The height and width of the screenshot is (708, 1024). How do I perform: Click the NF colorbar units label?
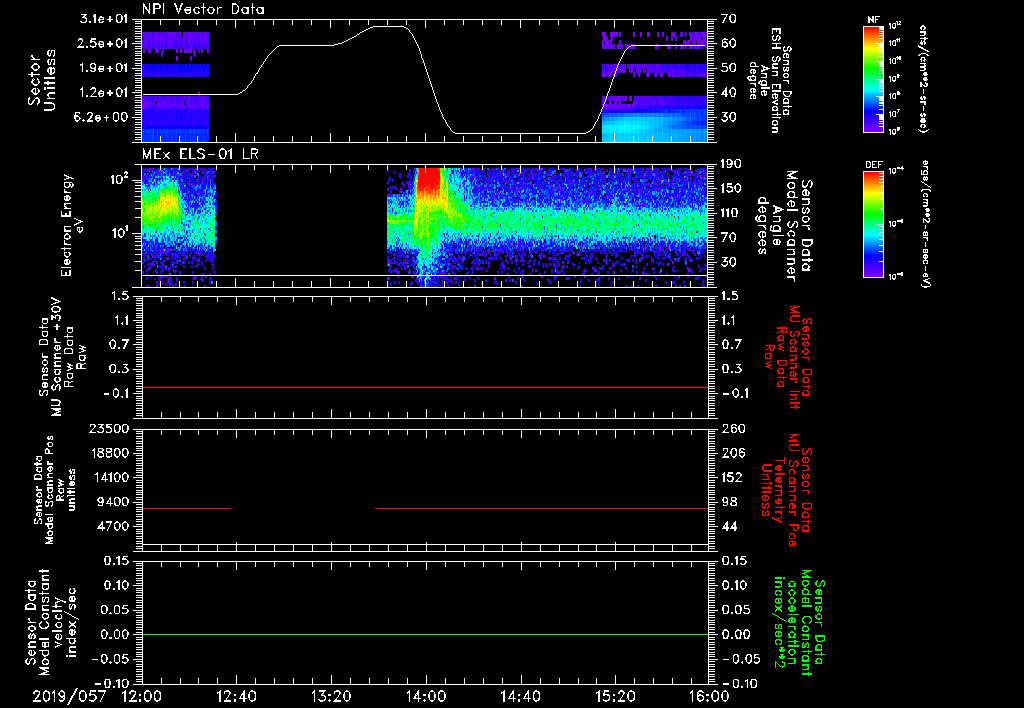923,78
